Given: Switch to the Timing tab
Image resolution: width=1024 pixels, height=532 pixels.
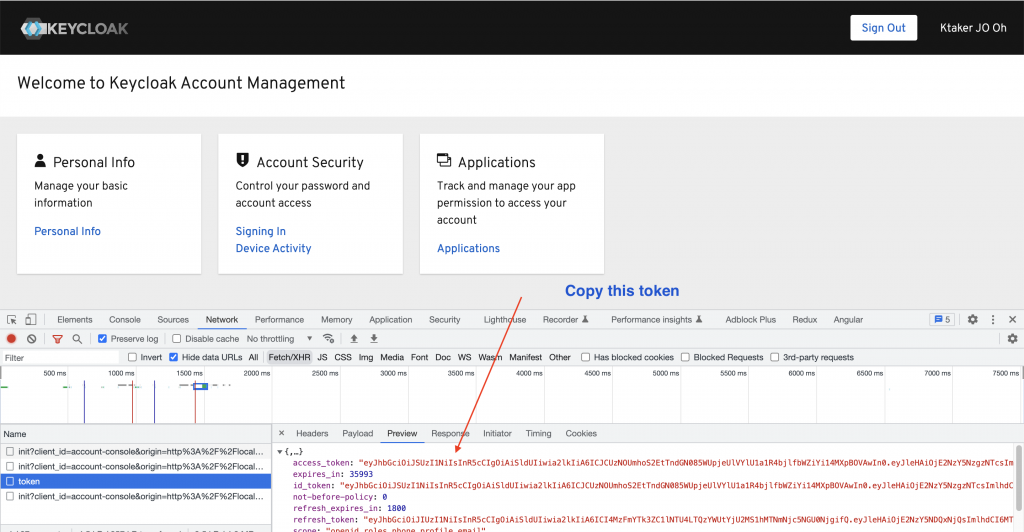Looking at the screenshot, I should tap(538, 433).
